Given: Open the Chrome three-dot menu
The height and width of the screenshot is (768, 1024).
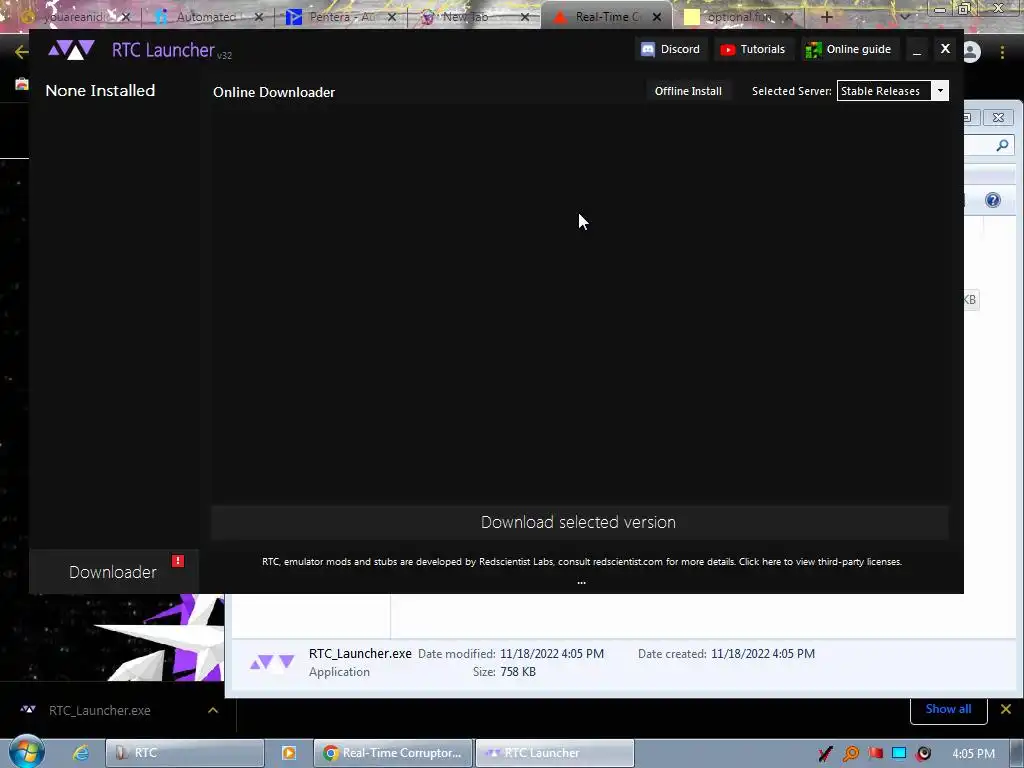Looking at the screenshot, I should [x=1002, y=52].
